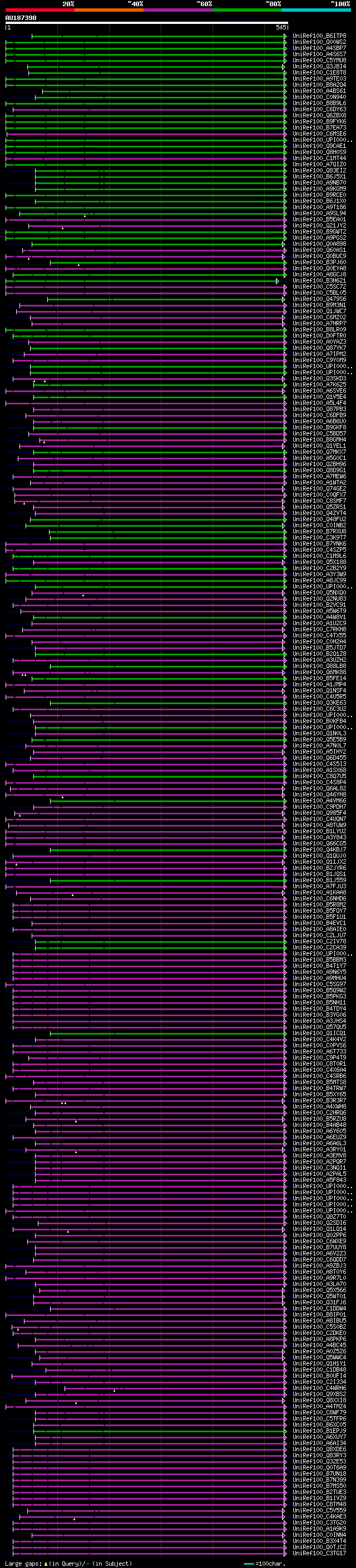
Task: Select hit label UniRef100_C2CA39
Action: [x=319, y=947]
